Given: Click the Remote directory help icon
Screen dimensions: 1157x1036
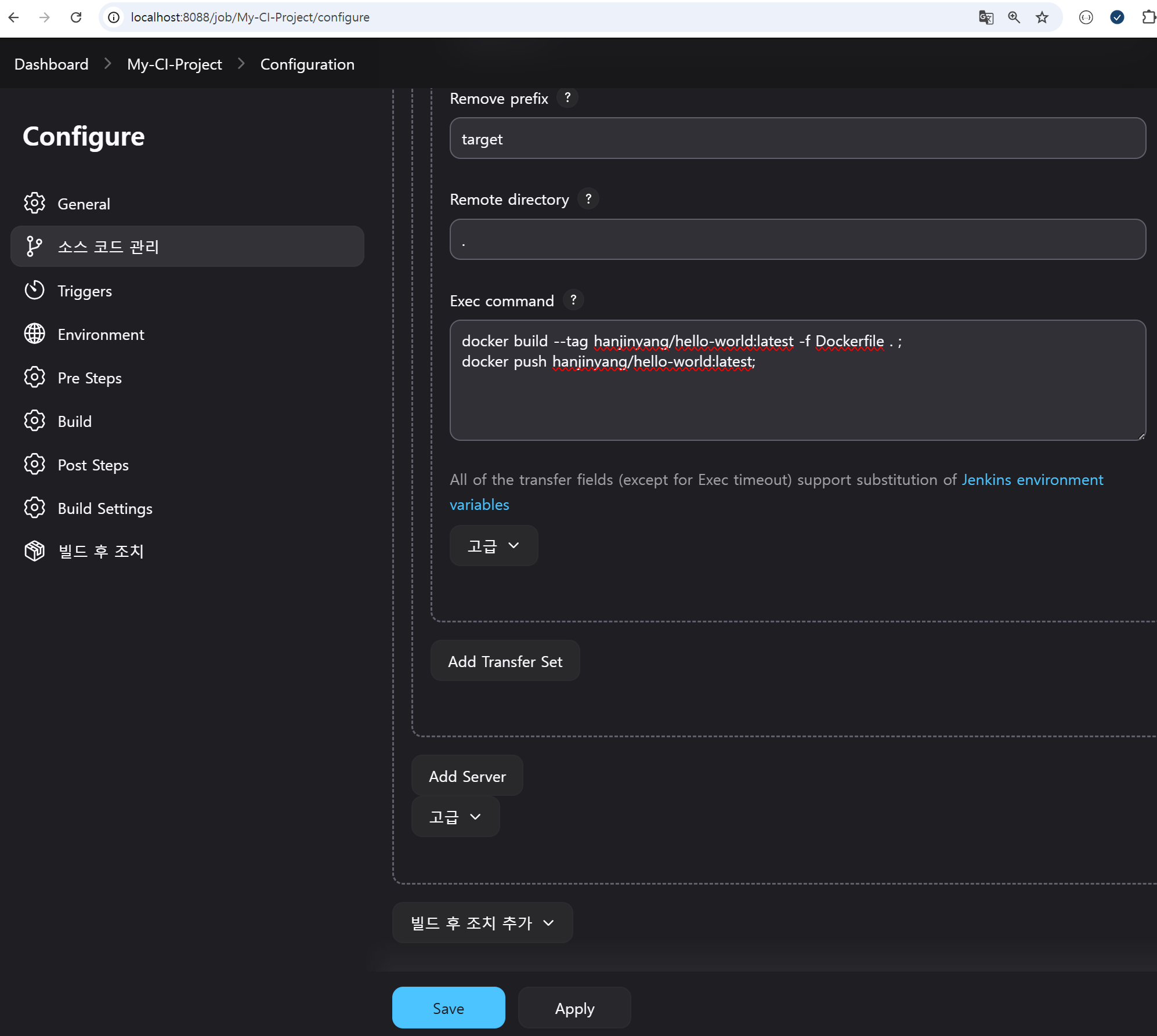Looking at the screenshot, I should click(x=588, y=199).
